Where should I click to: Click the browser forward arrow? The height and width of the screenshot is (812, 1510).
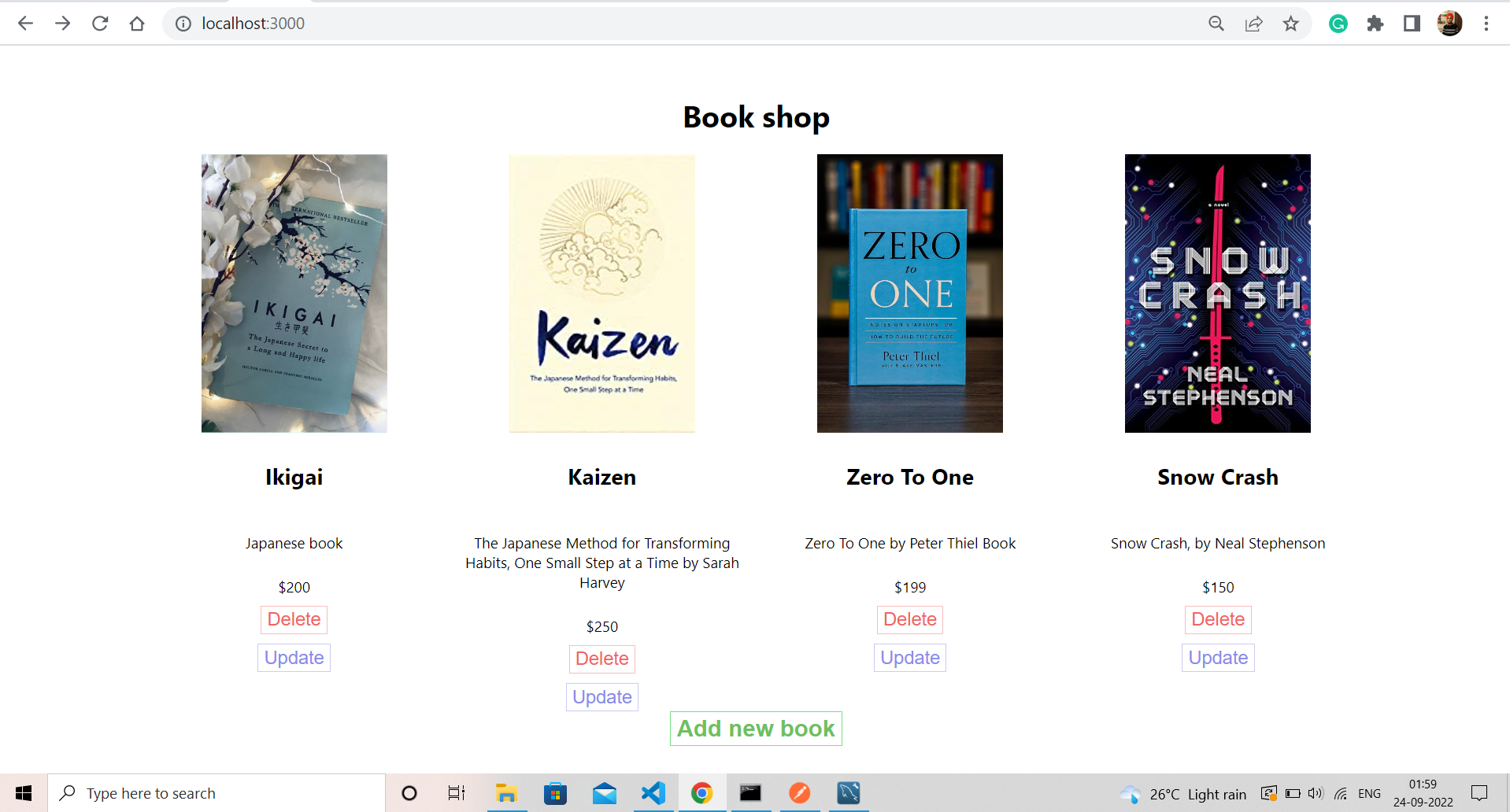click(62, 24)
